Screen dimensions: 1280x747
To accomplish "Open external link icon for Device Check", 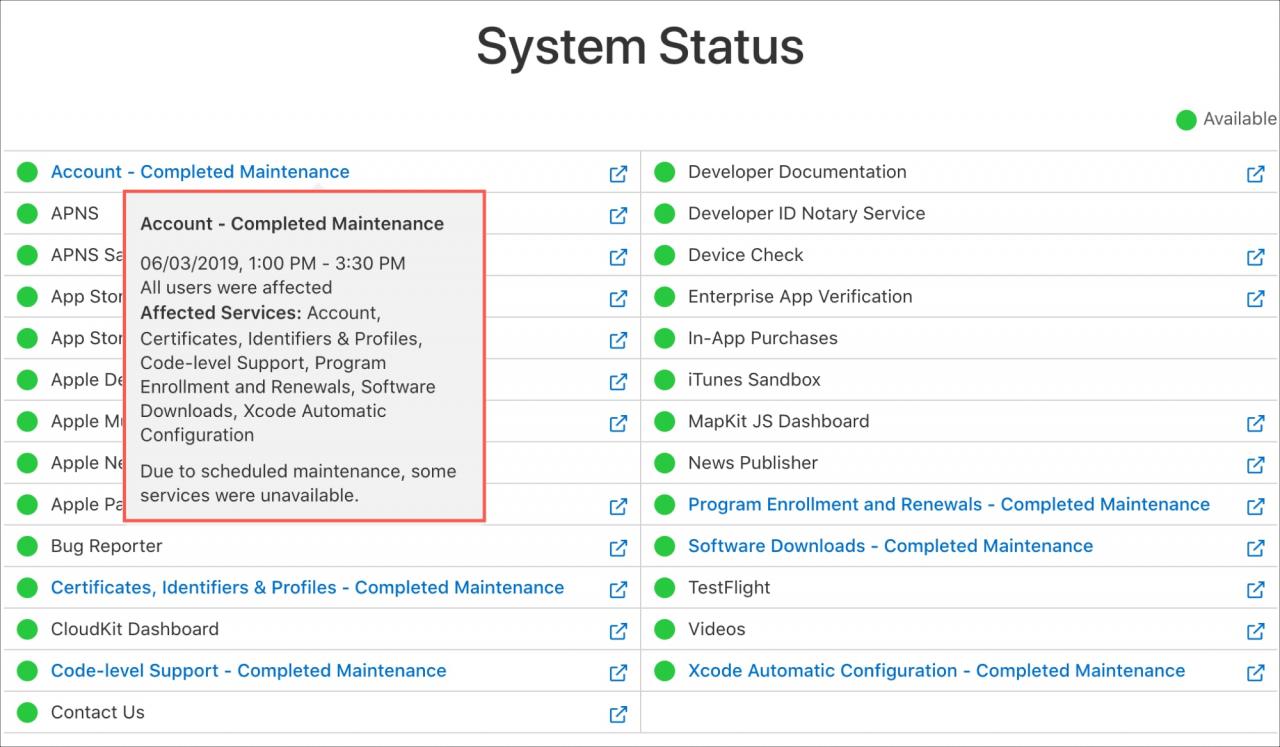I will click(x=1255, y=257).
